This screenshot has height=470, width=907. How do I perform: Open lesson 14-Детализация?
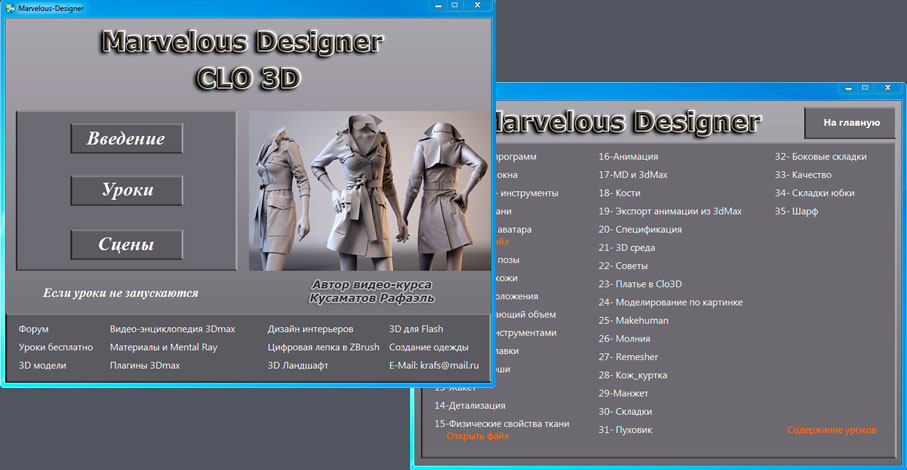[470, 406]
